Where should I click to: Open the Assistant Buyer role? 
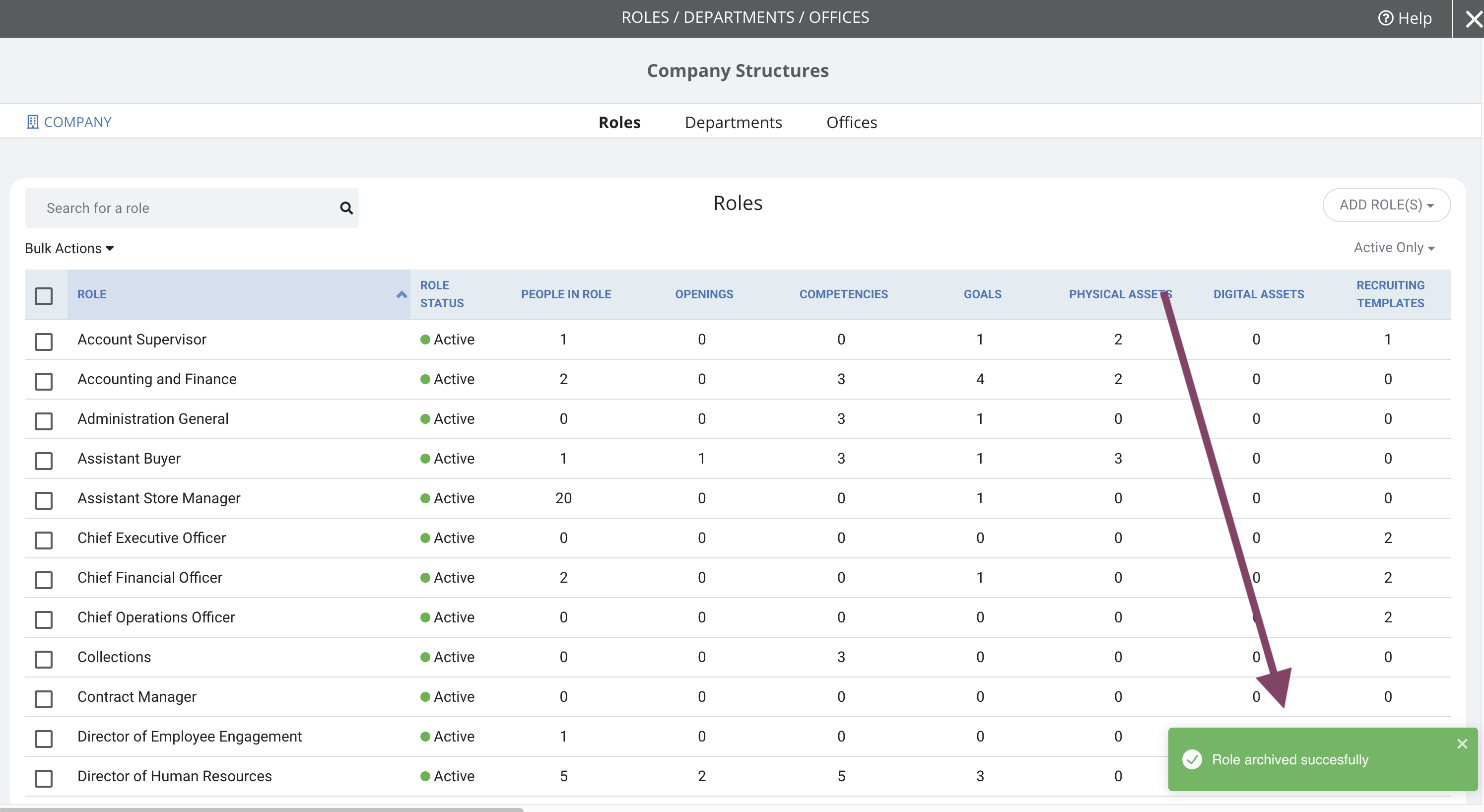point(129,459)
